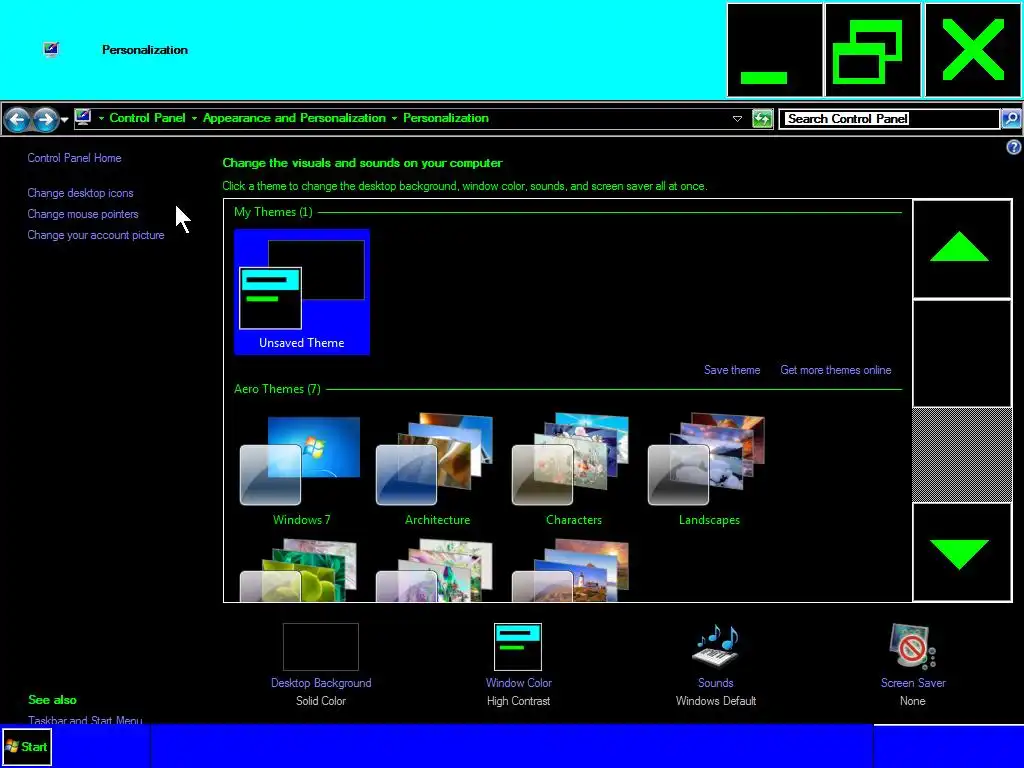Select the pastel flowers theme in bottom row
The width and height of the screenshot is (1024, 768).
point(434,569)
